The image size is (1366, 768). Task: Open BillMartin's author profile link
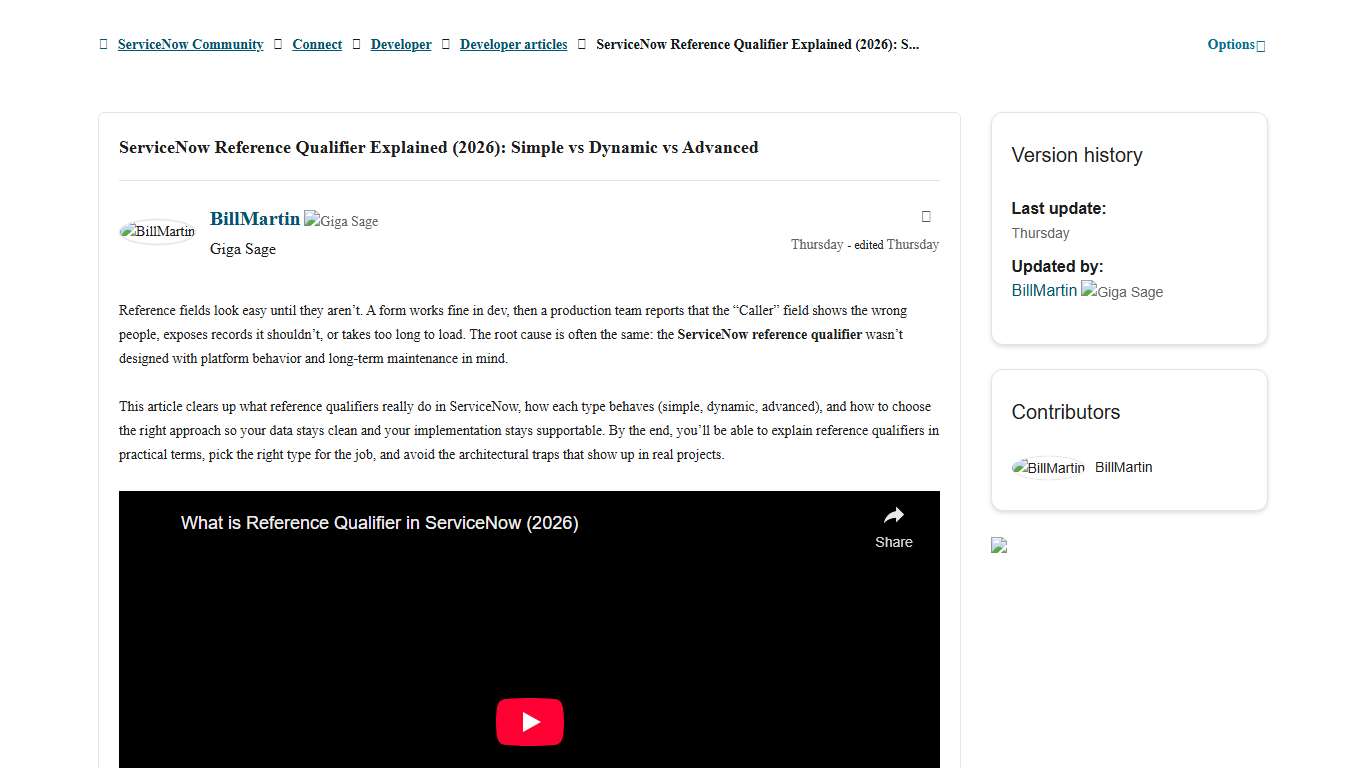pyautogui.click(x=254, y=218)
